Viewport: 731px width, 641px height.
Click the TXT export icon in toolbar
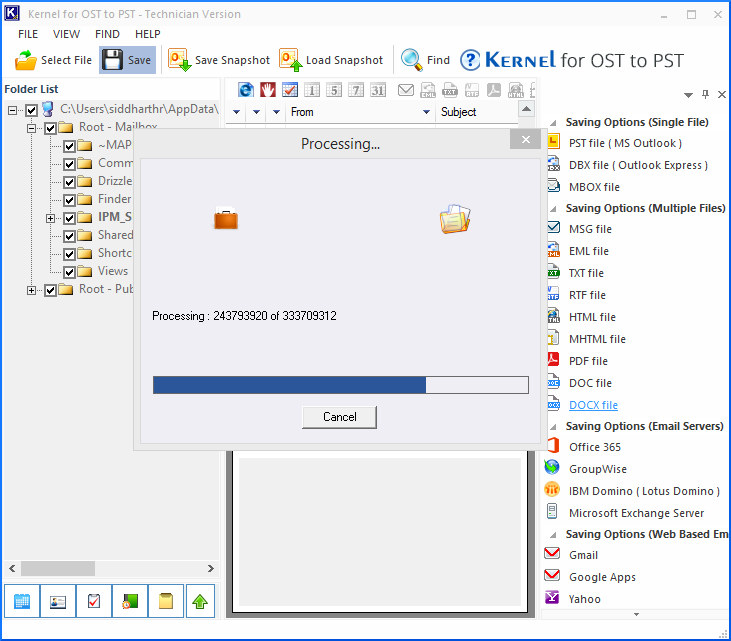pos(450,90)
